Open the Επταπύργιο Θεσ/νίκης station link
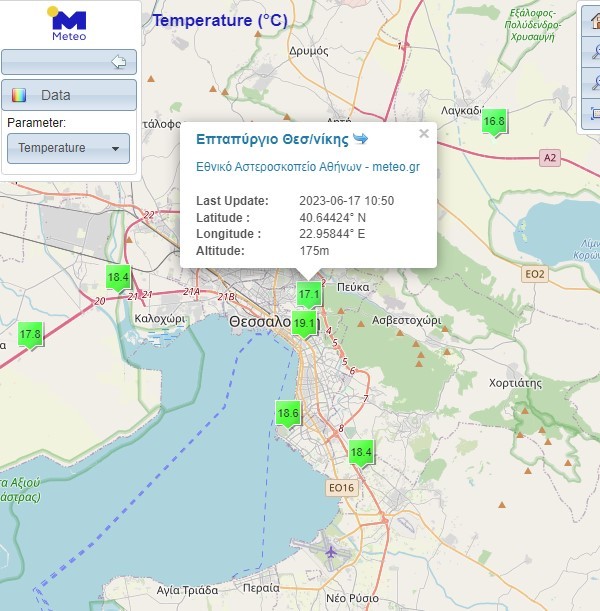600x611 pixels. (272, 139)
